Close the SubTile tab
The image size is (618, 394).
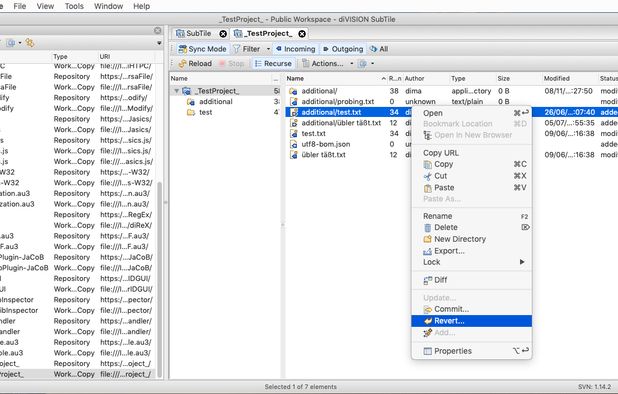(223, 34)
